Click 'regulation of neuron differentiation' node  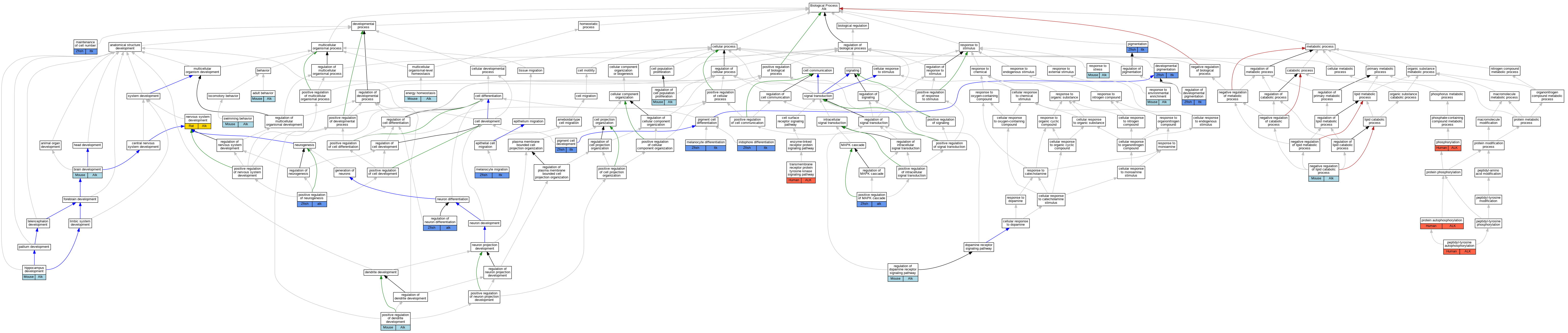point(440,223)
